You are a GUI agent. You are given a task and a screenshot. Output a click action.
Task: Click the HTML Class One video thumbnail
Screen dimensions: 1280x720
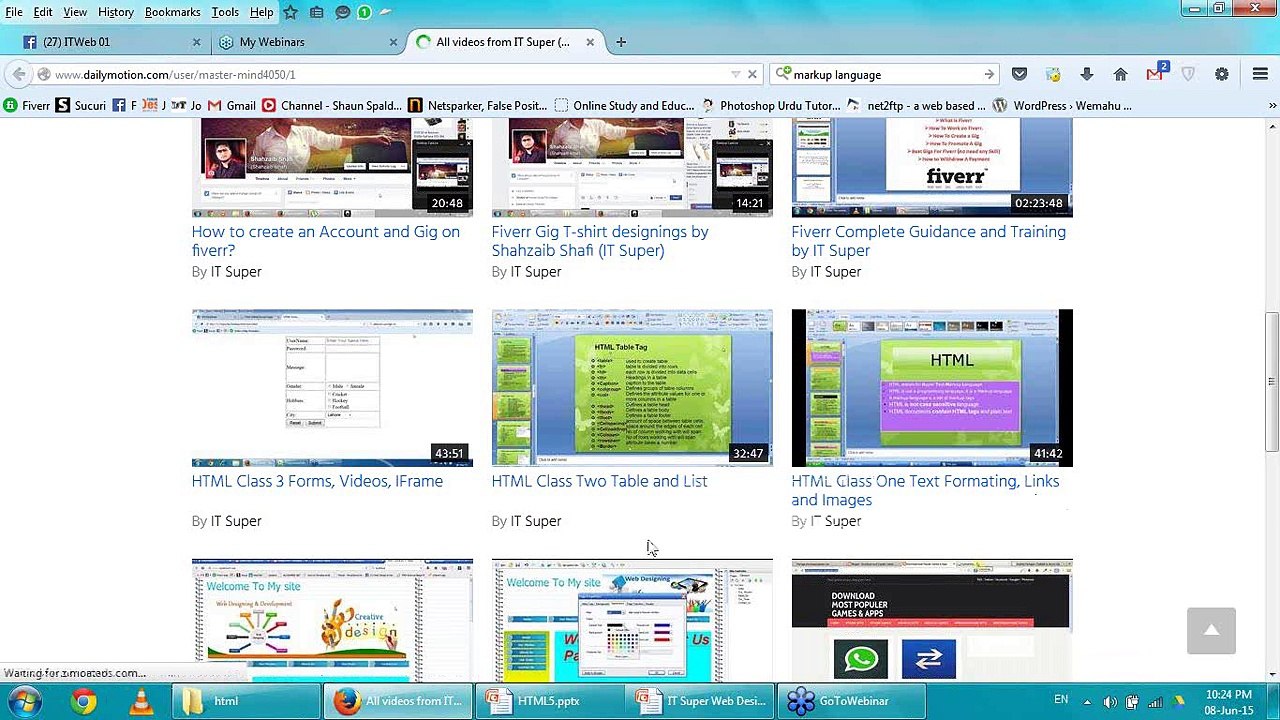click(932, 388)
